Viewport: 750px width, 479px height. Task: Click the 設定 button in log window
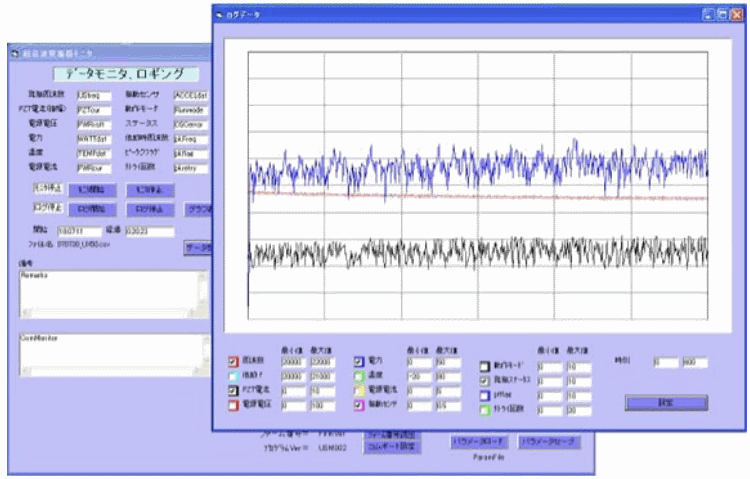pyautogui.click(x=666, y=403)
